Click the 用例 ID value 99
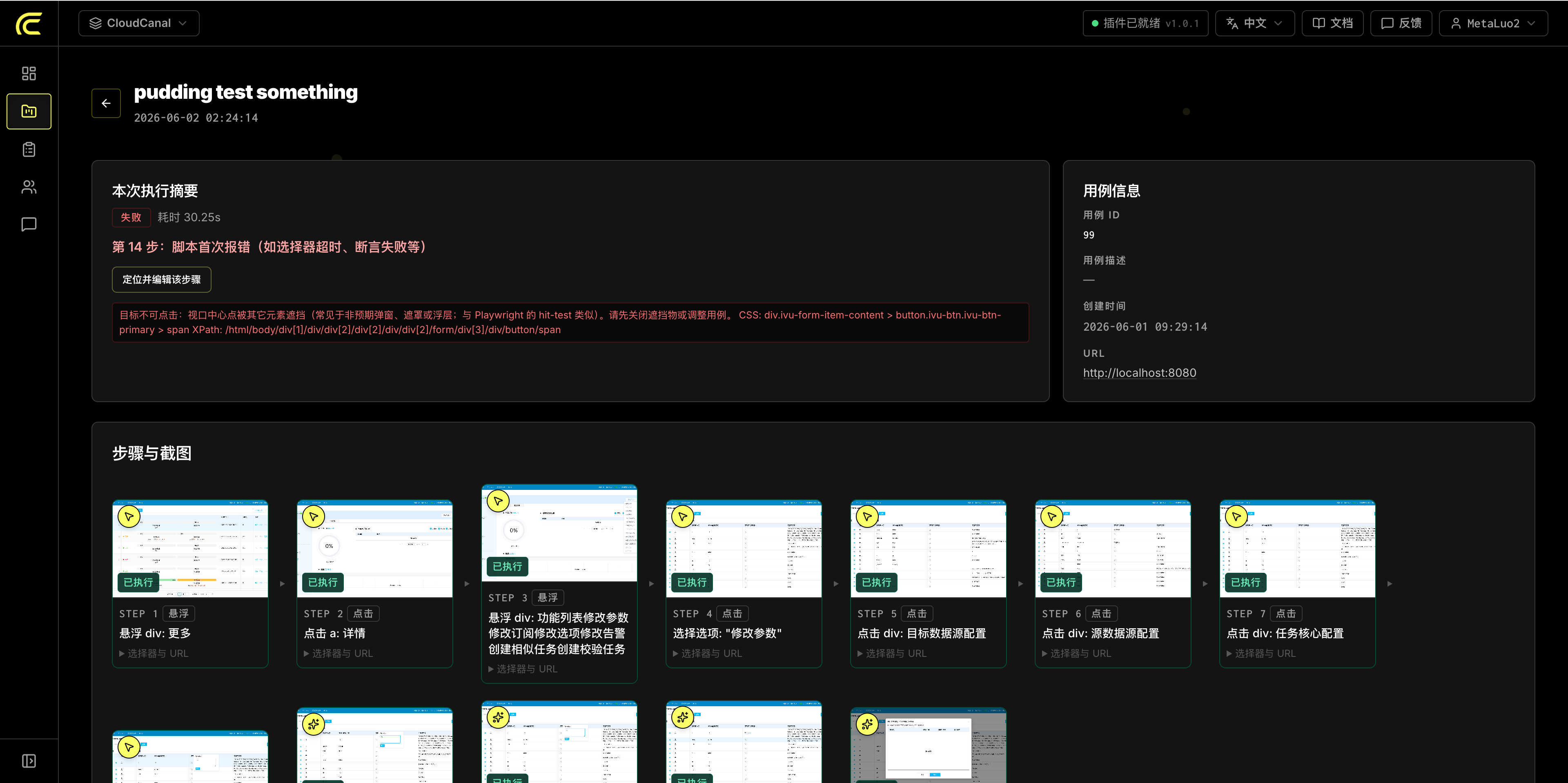Viewport: 1568px width, 783px height. [1088, 236]
